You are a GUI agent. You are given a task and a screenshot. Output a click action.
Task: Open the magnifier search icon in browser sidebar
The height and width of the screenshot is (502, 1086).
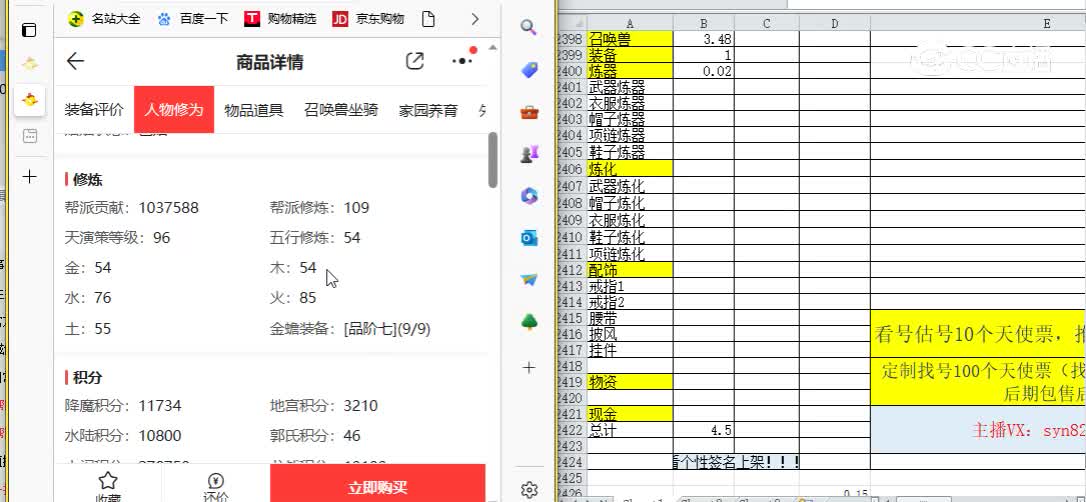point(529,28)
